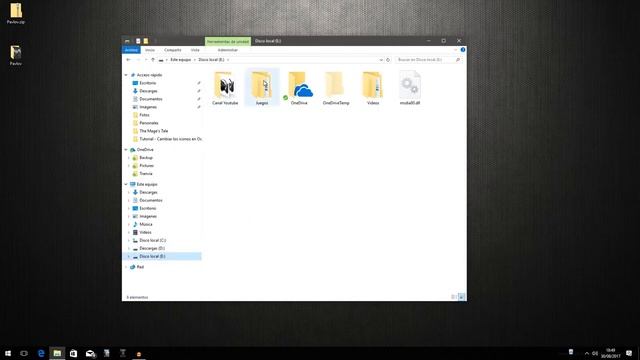Open the Videos folder in file pane
The image size is (640, 360).
373,87
